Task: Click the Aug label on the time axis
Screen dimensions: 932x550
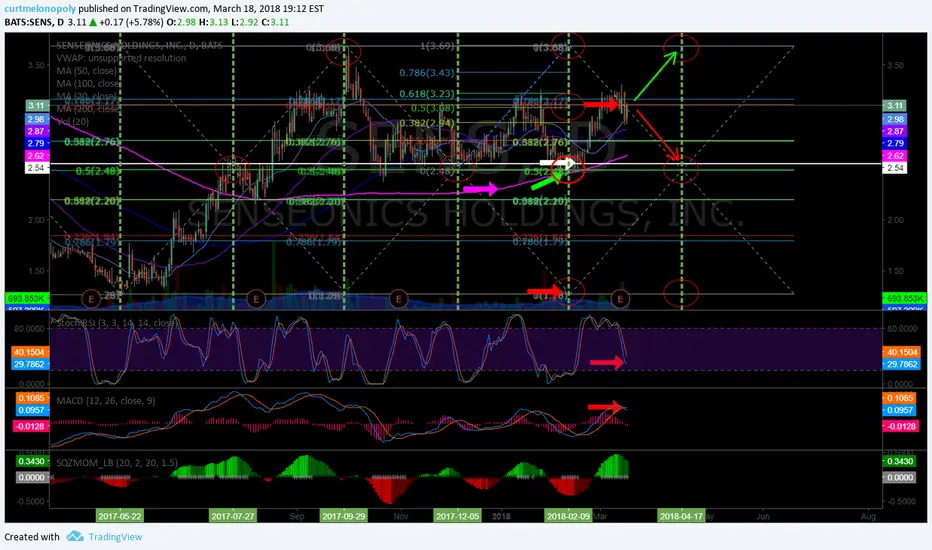Action: pyautogui.click(x=868, y=516)
